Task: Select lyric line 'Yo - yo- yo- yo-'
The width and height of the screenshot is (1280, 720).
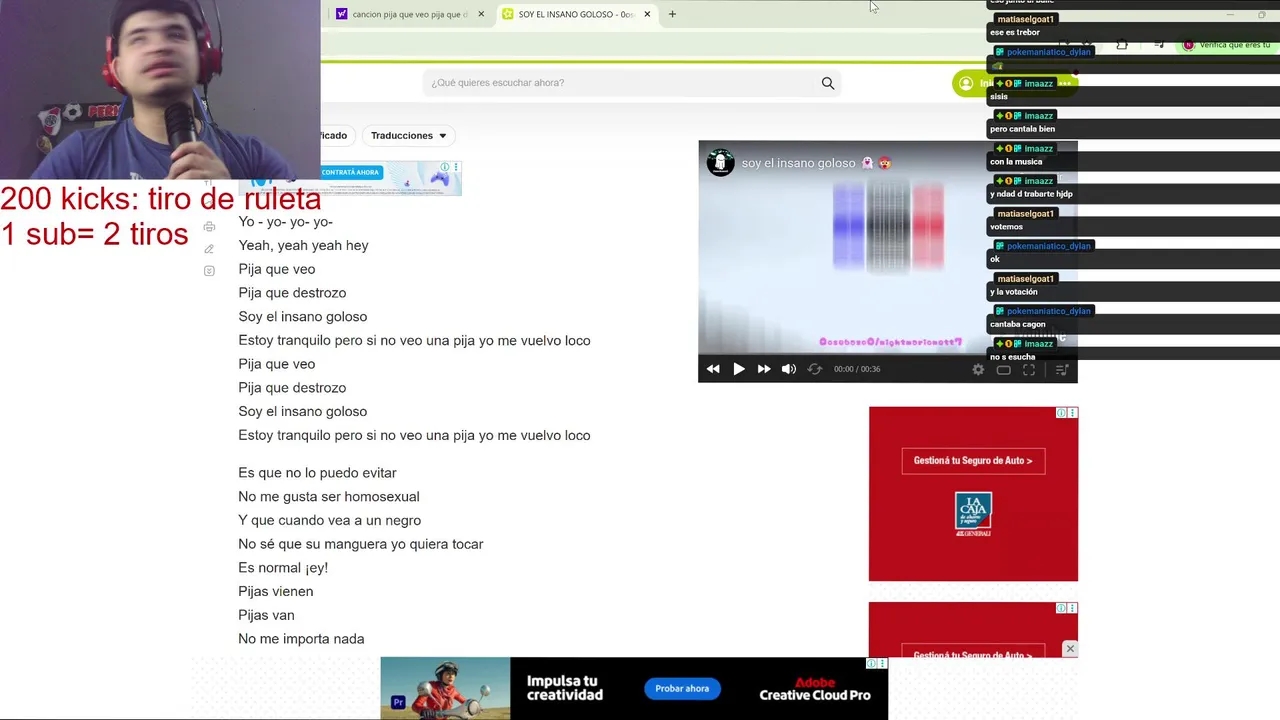Action: [285, 222]
